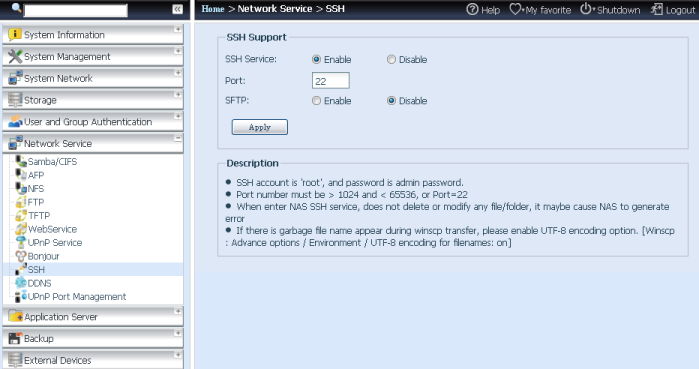This screenshot has height=369, width=699.
Task: Expand User and Group Authentication plus button
Action: (177, 116)
